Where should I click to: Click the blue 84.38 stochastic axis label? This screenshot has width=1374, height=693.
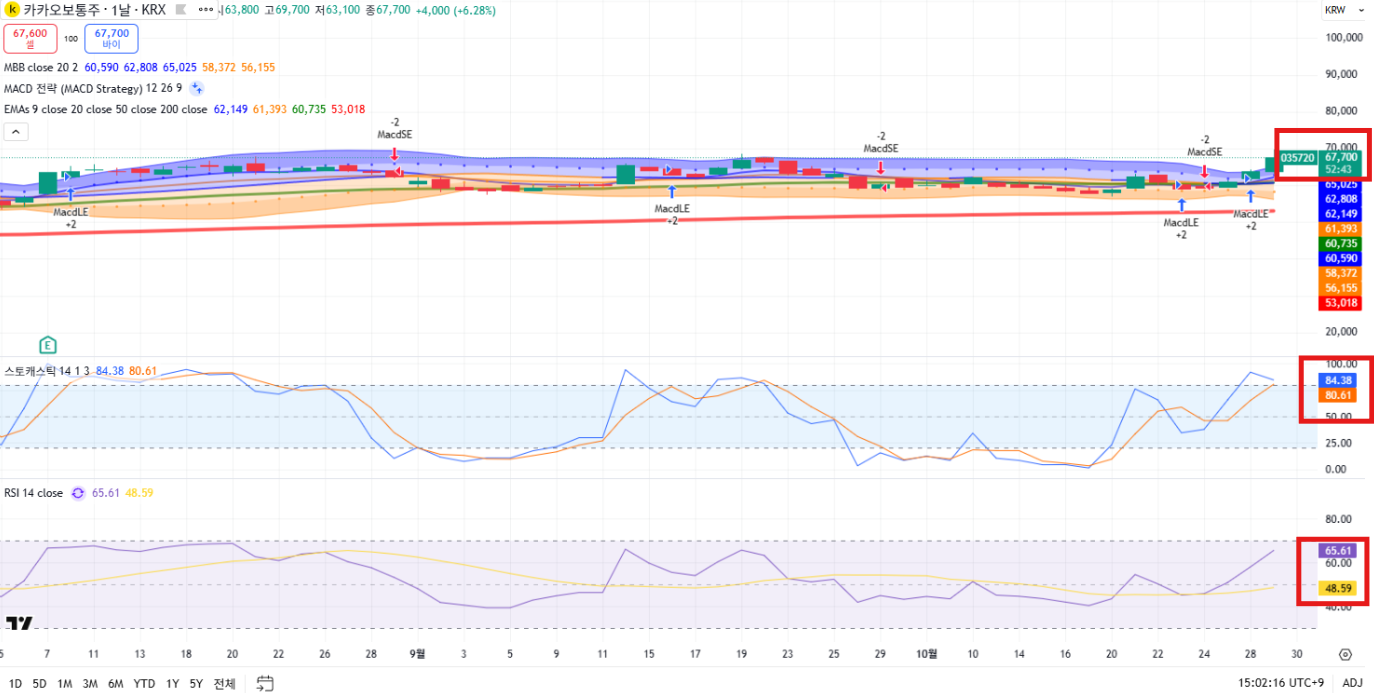tap(1338, 381)
